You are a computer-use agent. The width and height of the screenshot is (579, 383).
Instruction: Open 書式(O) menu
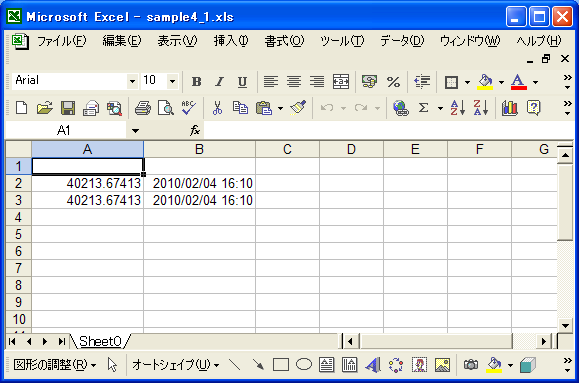(284, 41)
